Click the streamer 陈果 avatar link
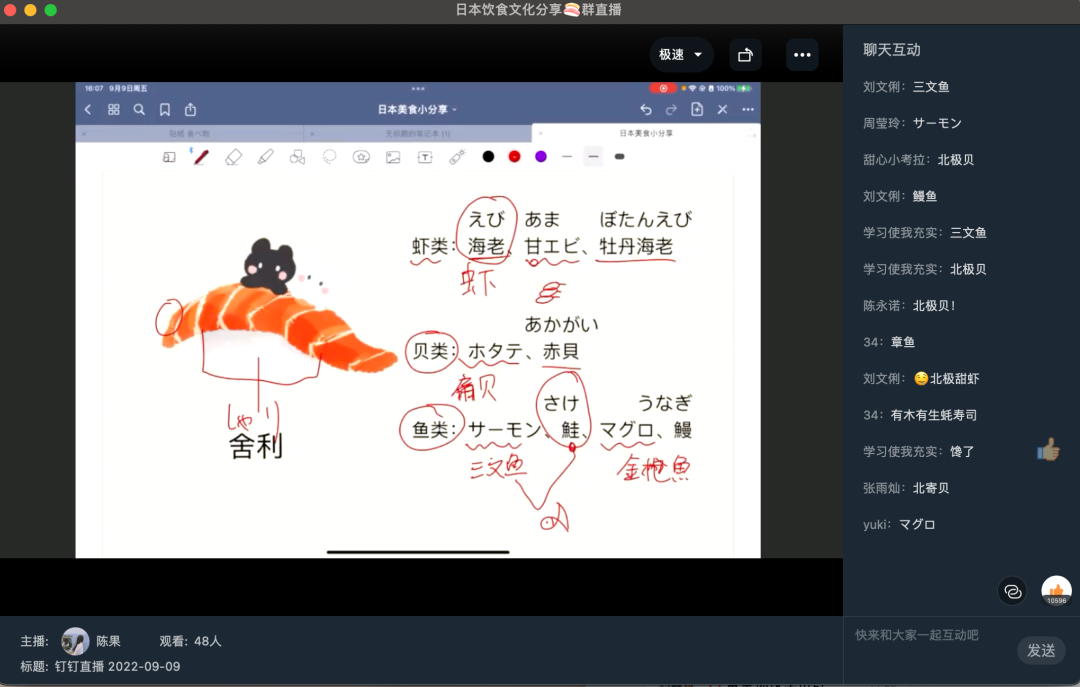Screen dimensions: 1080x687 [75, 641]
